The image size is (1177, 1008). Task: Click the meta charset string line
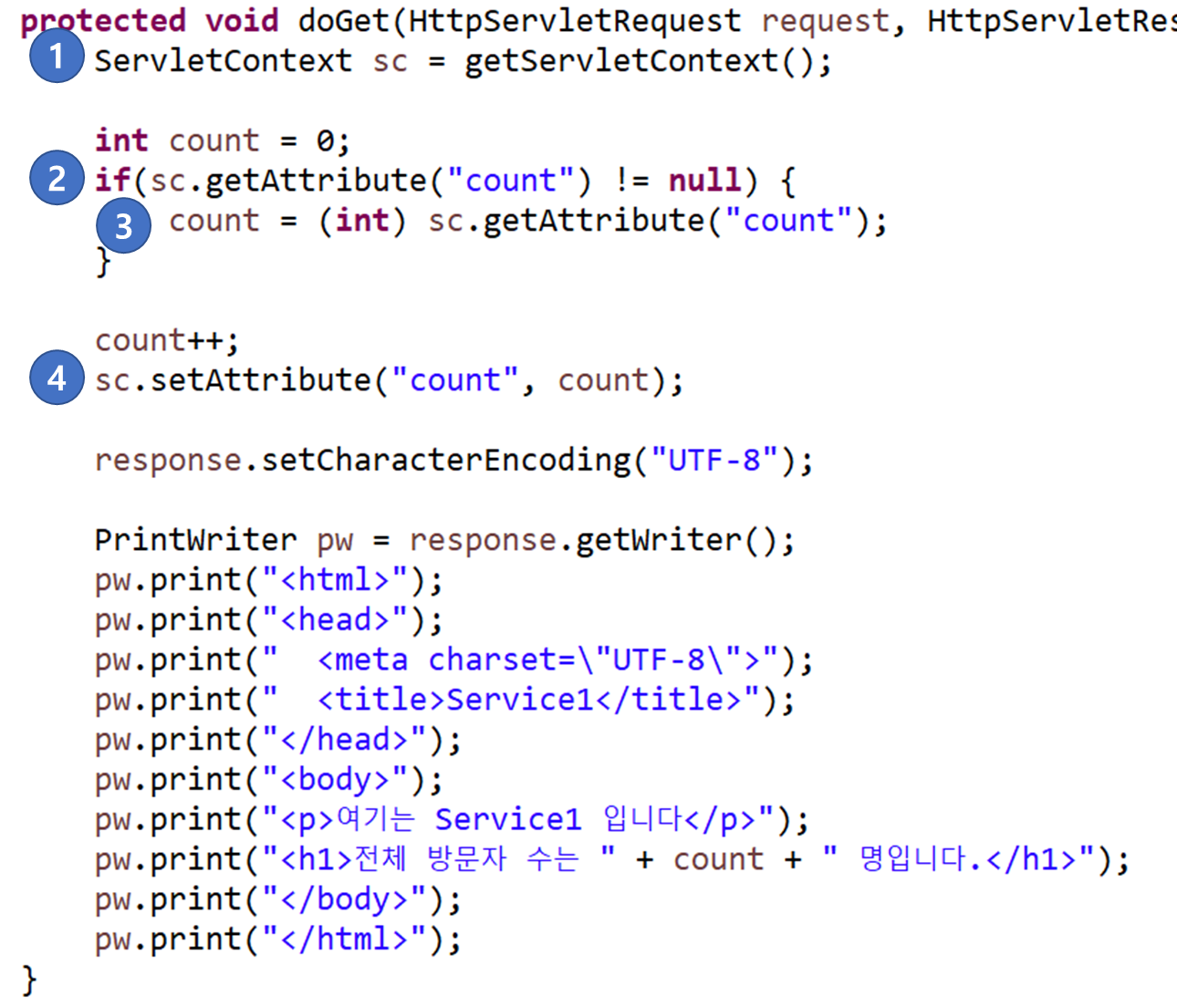tap(453, 660)
